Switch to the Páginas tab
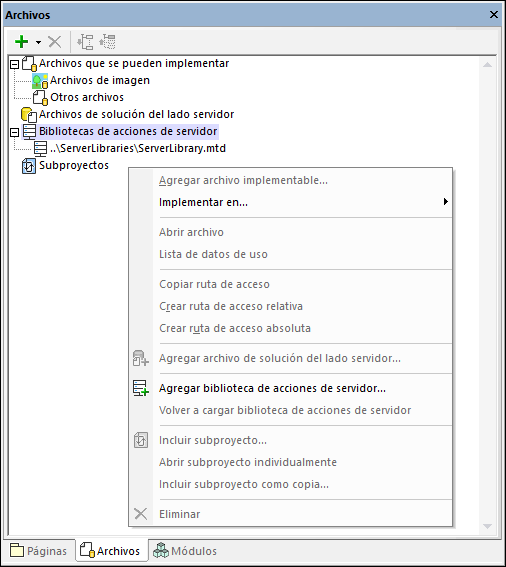The width and height of the screenshot is (506, 567). (x=38, y=551)
